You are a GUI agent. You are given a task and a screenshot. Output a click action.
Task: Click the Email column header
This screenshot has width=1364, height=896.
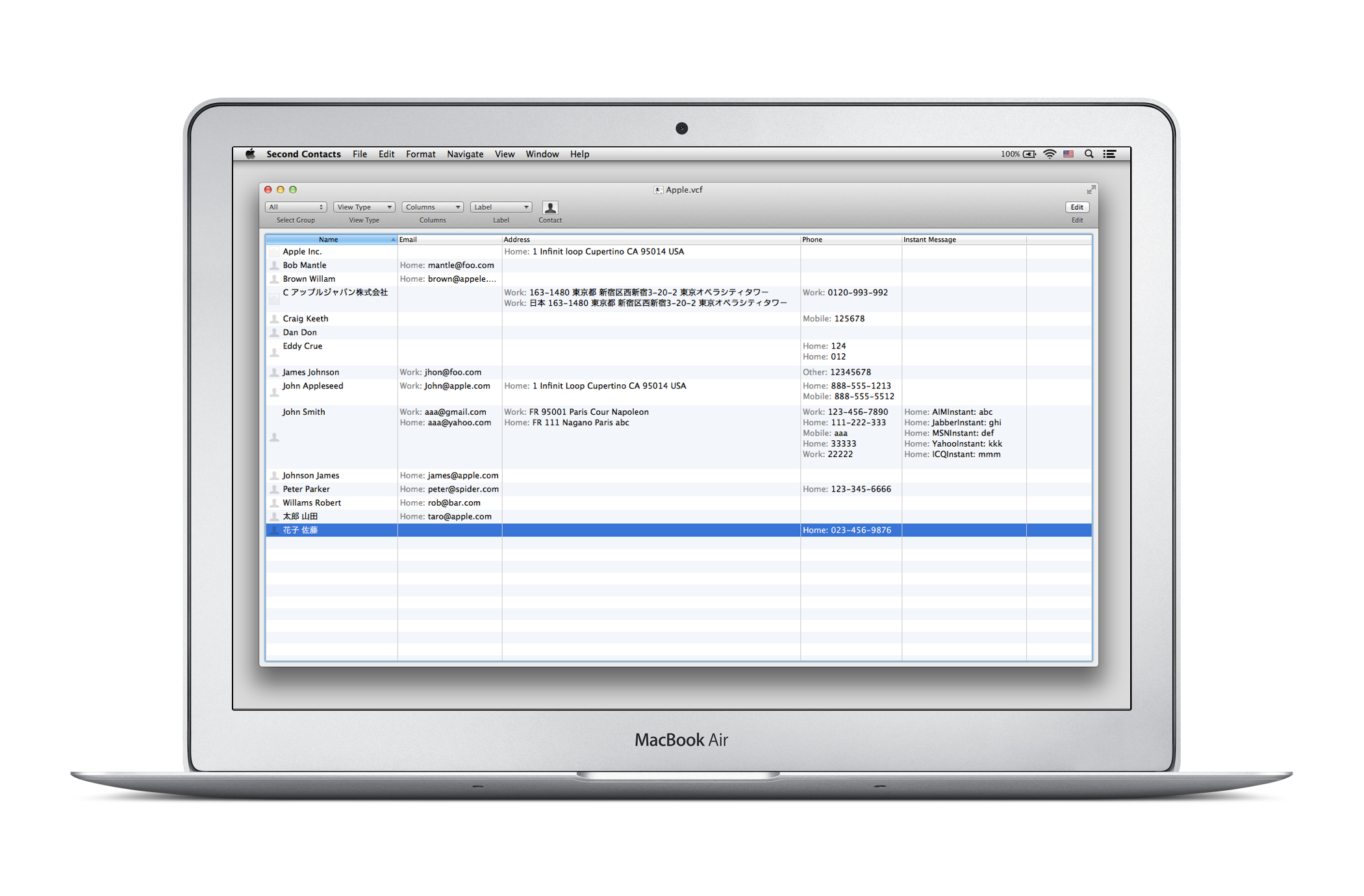pos(449,240)
